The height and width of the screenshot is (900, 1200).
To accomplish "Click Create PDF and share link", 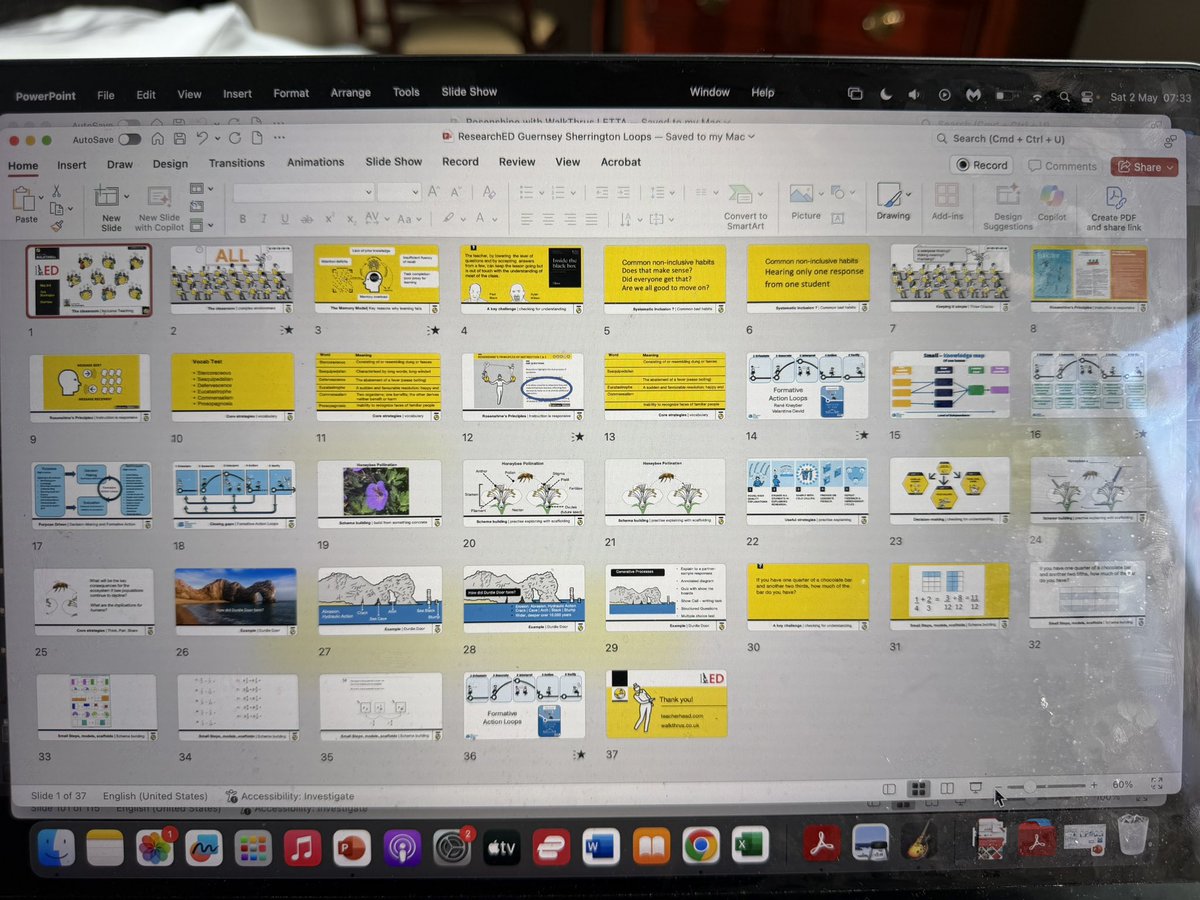I will click(1115, 208).
